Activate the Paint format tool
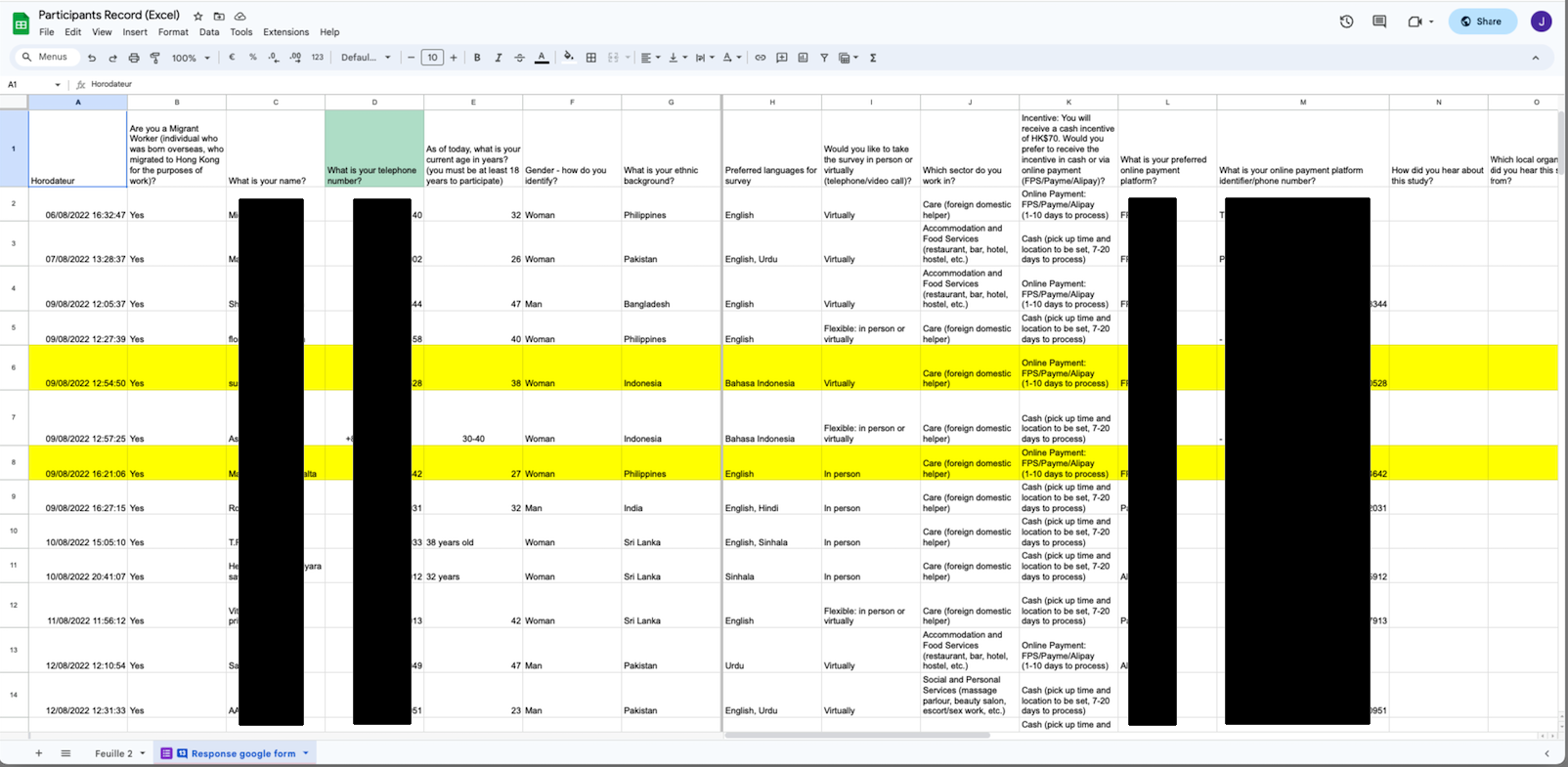The width and height of the screenshot is (1568, 767). click(x=154, y=58)
